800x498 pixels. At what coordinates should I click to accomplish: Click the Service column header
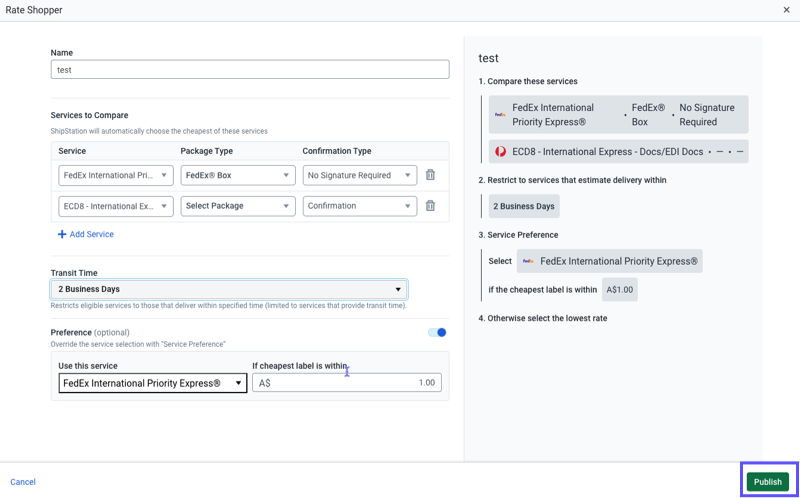click(72, 151)
